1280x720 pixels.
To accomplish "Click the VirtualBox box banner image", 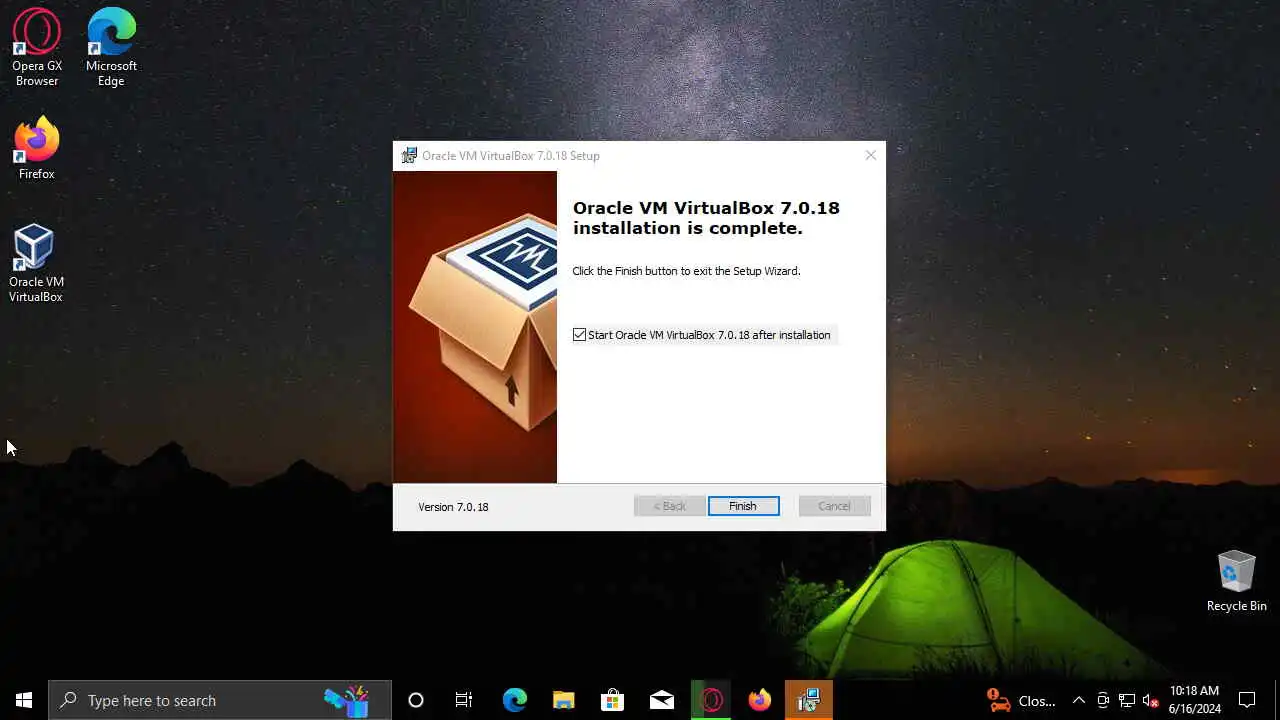I will click(475, 327).
